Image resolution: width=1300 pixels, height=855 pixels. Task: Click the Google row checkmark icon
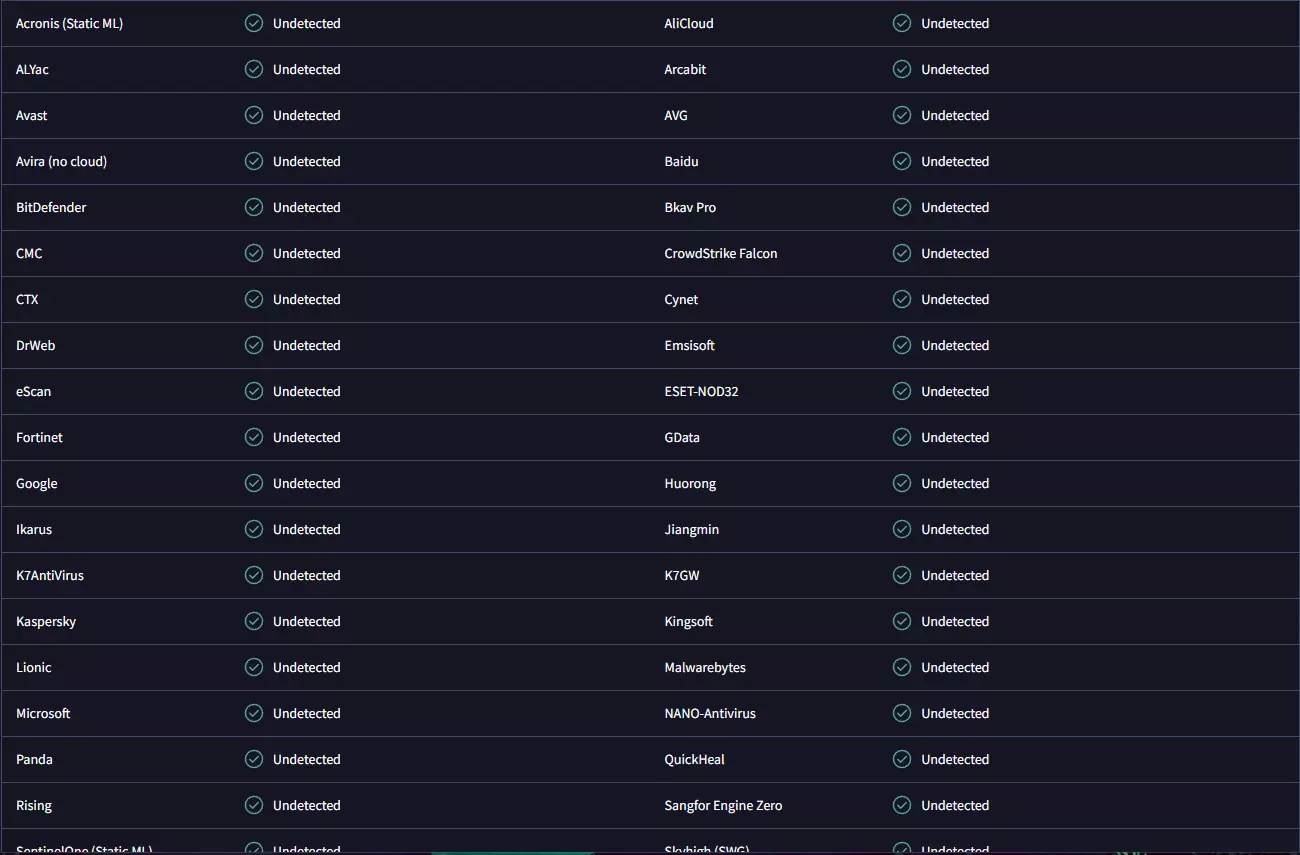click(x=254, y=483)
